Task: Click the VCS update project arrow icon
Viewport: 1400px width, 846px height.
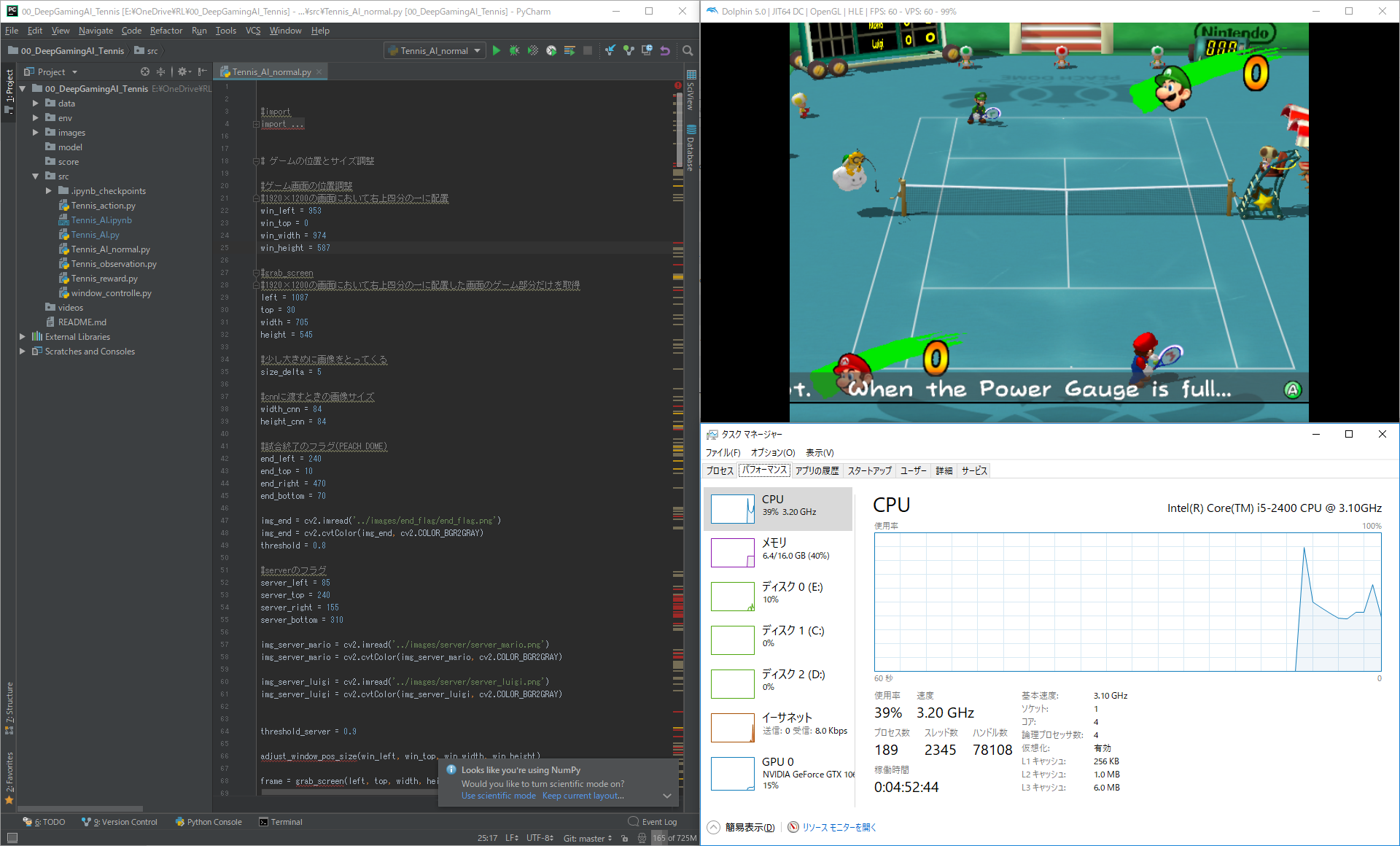Action: point(610,50)
